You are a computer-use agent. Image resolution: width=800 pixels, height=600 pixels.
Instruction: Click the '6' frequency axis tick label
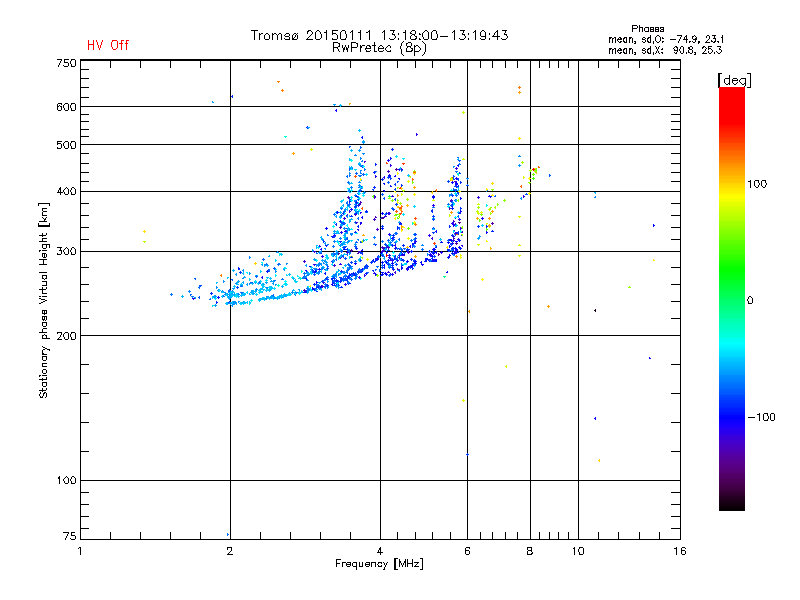click(467, 551)
